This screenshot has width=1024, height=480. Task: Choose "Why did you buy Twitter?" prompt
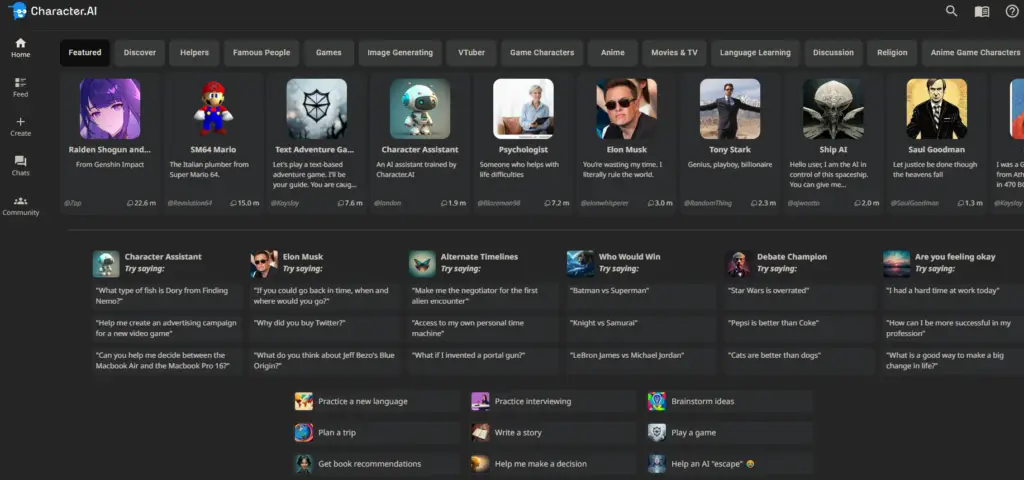pos(325,328)
